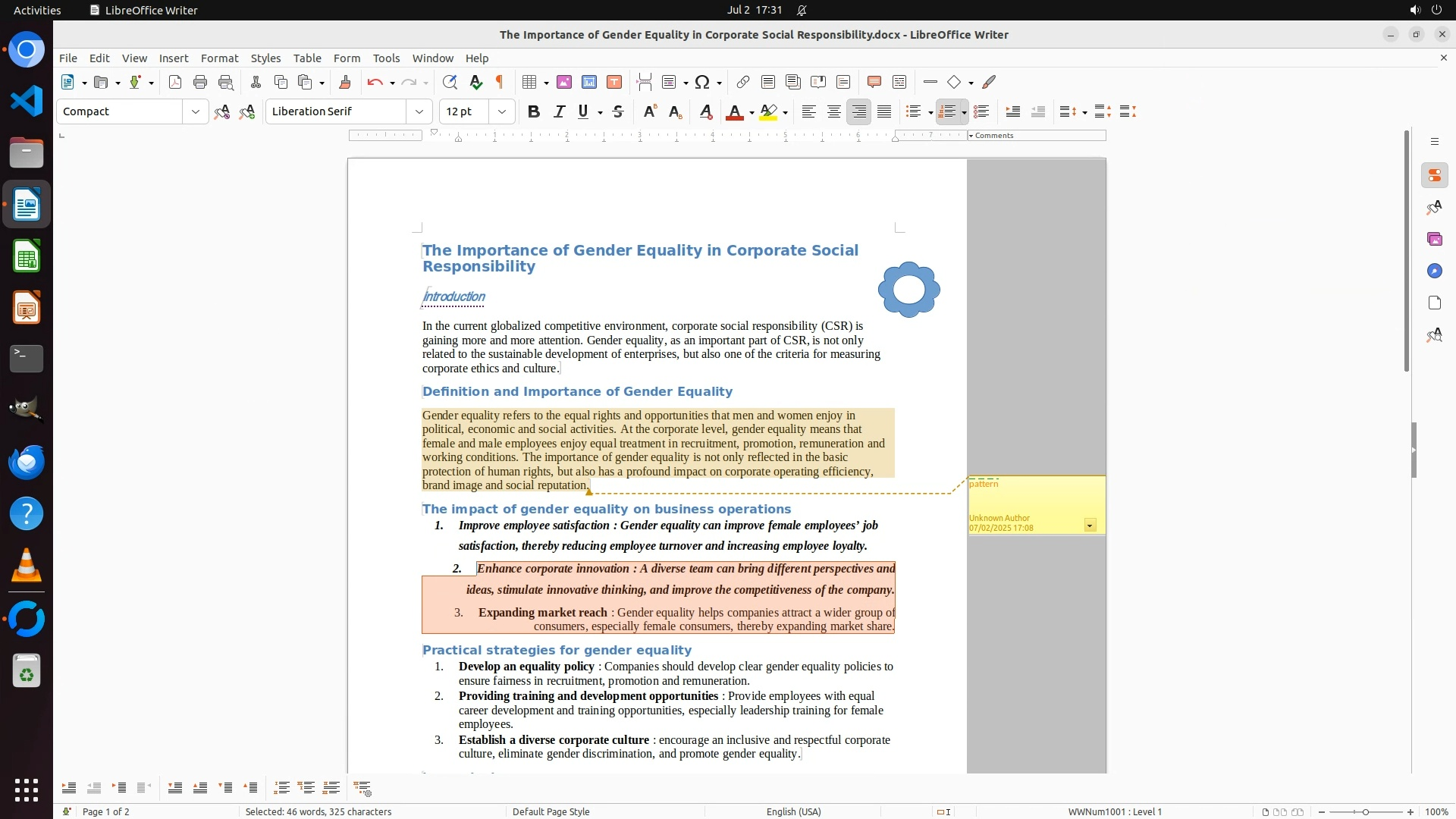The height and width of the screenshot is (819, 1456).
Task: Insert a special character with the Omega icon
Action: [x=702, y=82]
